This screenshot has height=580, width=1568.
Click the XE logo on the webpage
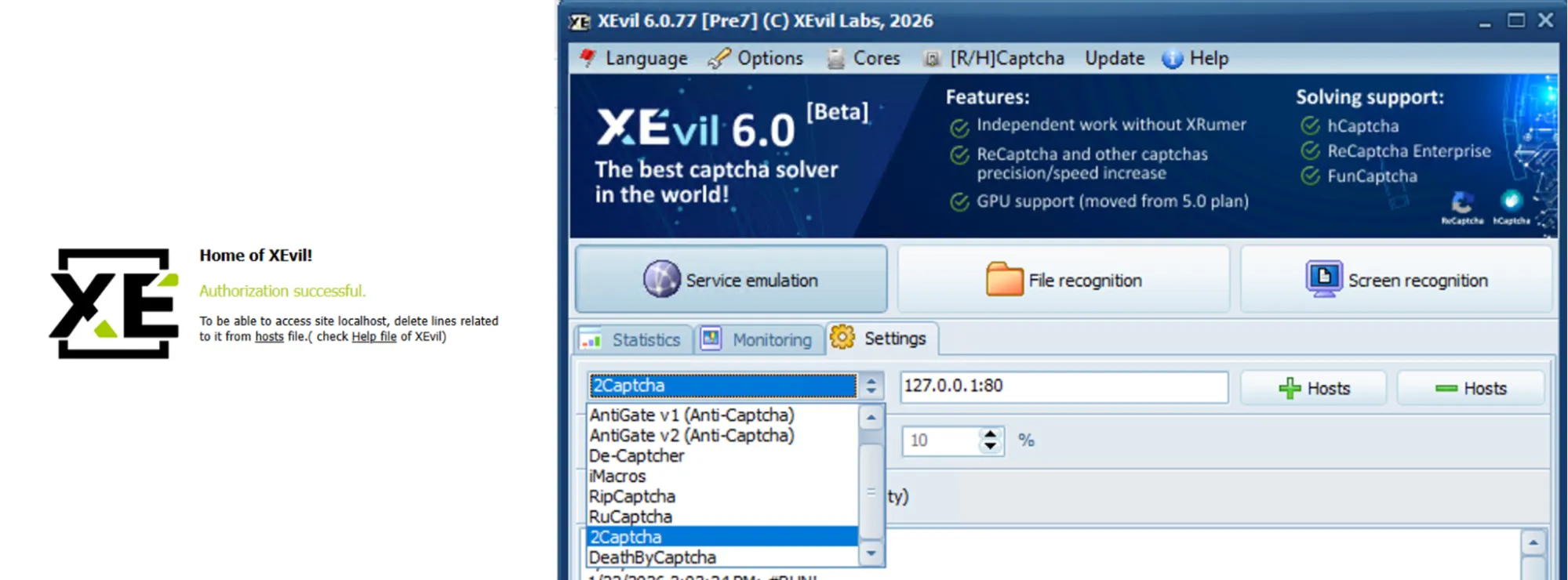coord(115,303)
